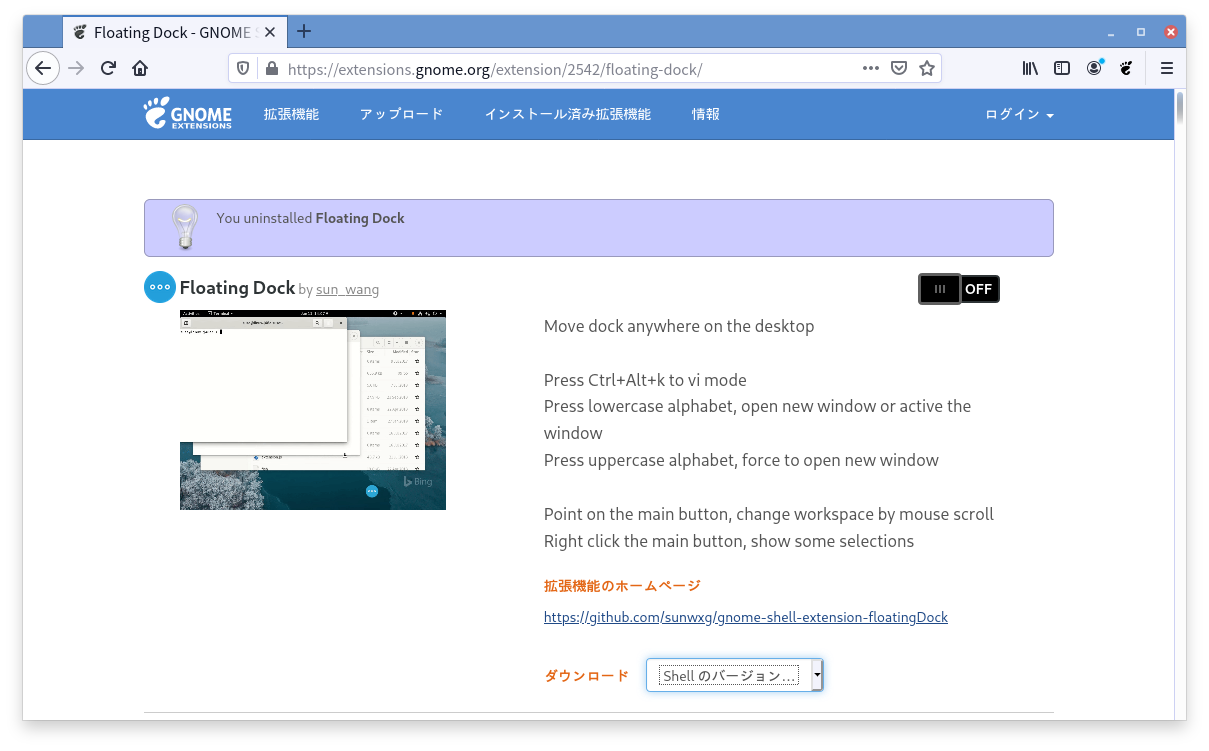Click the GNOME Shell integration foot icon
This screenshot has width=1209, height=751.
pos(1126,68)
